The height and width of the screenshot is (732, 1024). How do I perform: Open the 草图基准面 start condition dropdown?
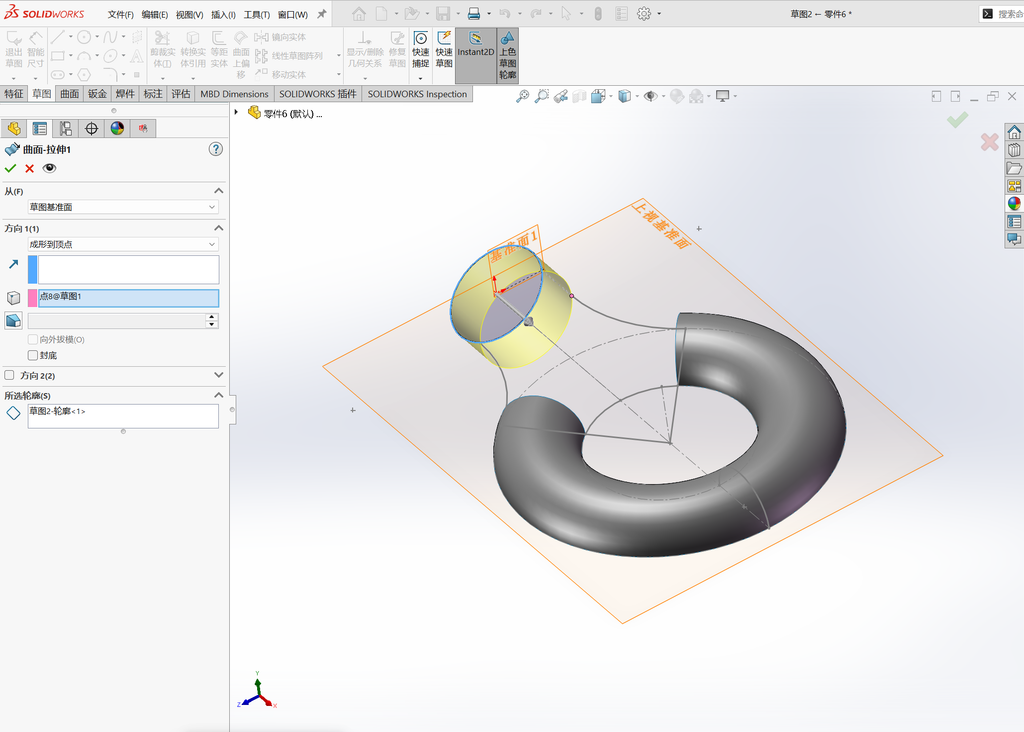pos(123,207)
